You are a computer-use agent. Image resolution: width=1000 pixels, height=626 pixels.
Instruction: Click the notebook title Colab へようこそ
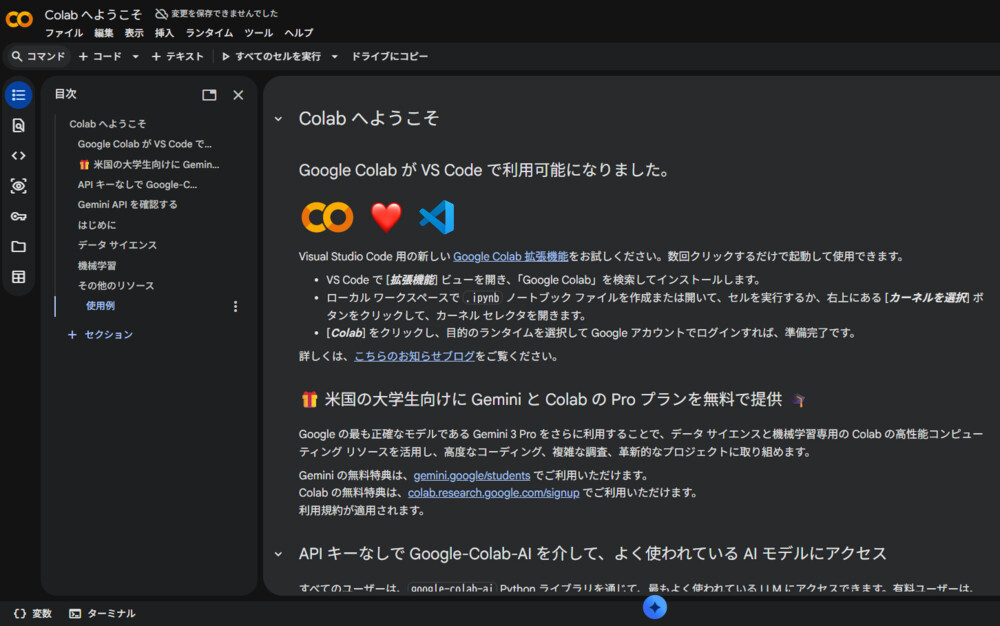click(93, 15)
